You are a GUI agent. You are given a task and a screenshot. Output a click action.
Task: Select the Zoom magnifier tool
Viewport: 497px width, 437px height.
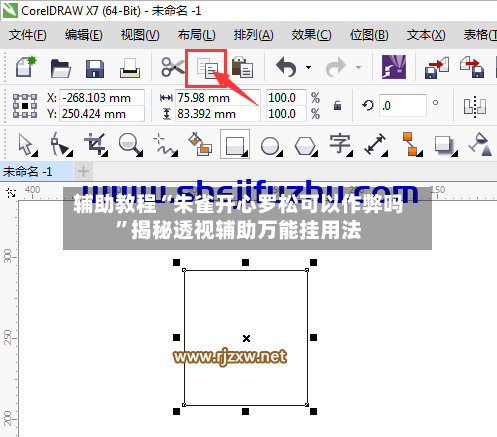coord(131,145)
